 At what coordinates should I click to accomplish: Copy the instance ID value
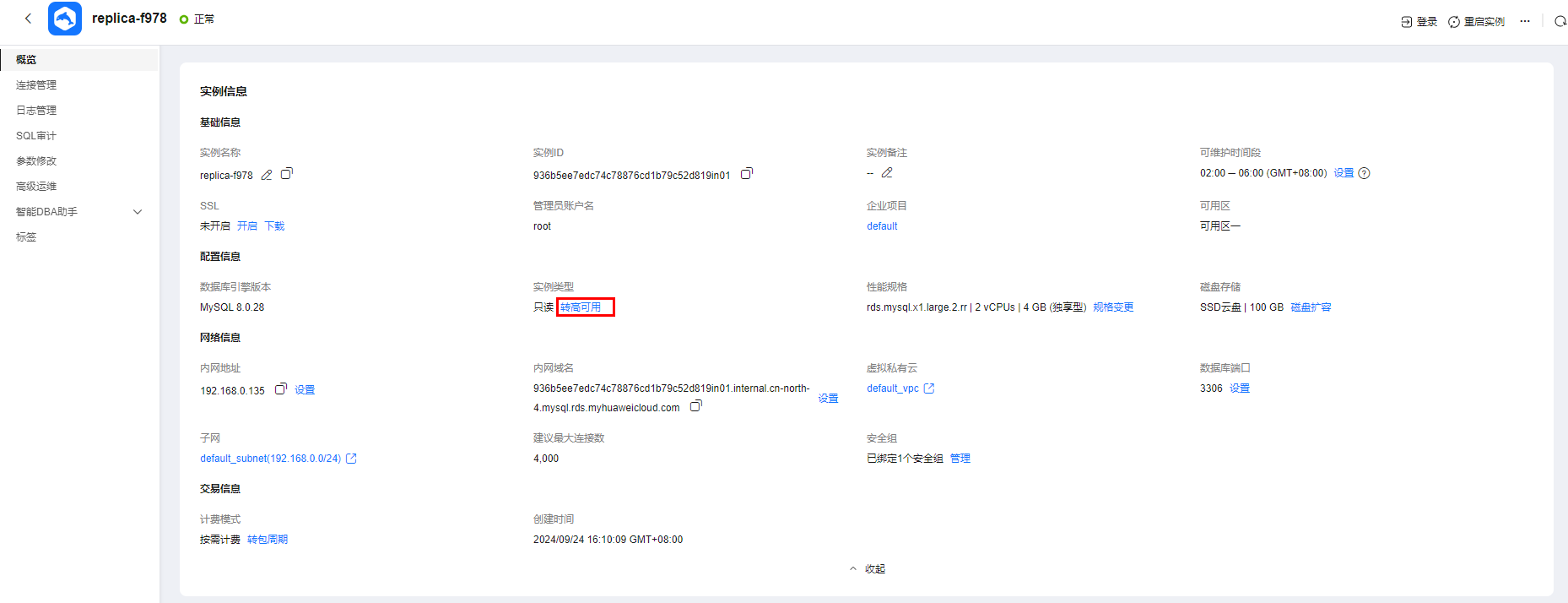[x=747, y=174]
